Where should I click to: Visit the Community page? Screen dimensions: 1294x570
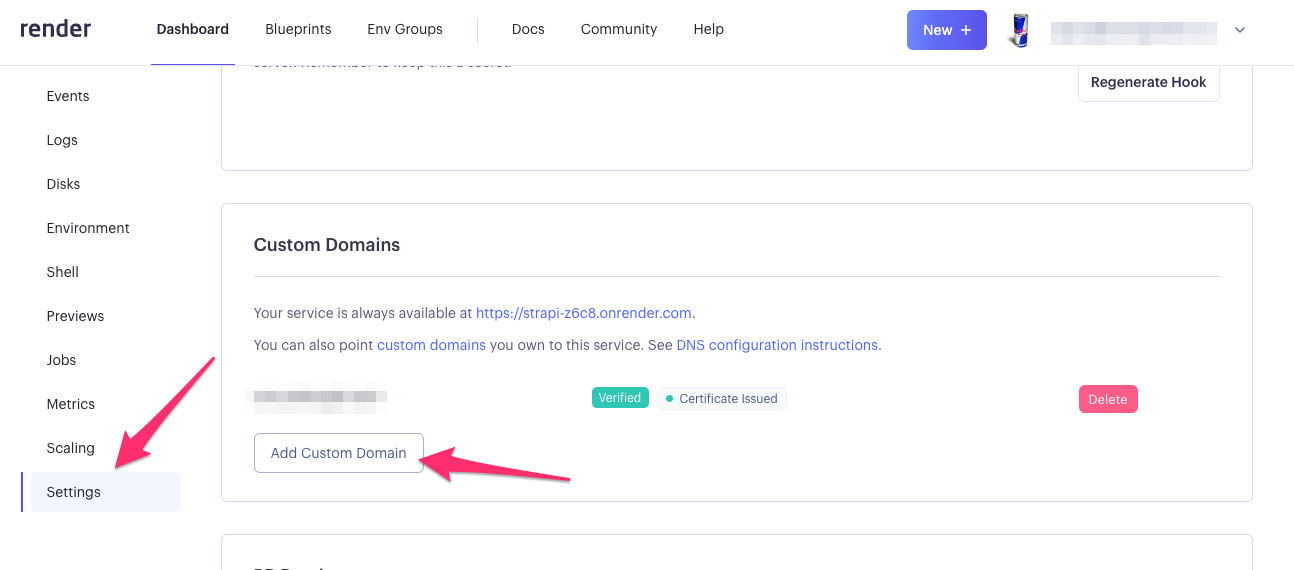tap(619, 29)
